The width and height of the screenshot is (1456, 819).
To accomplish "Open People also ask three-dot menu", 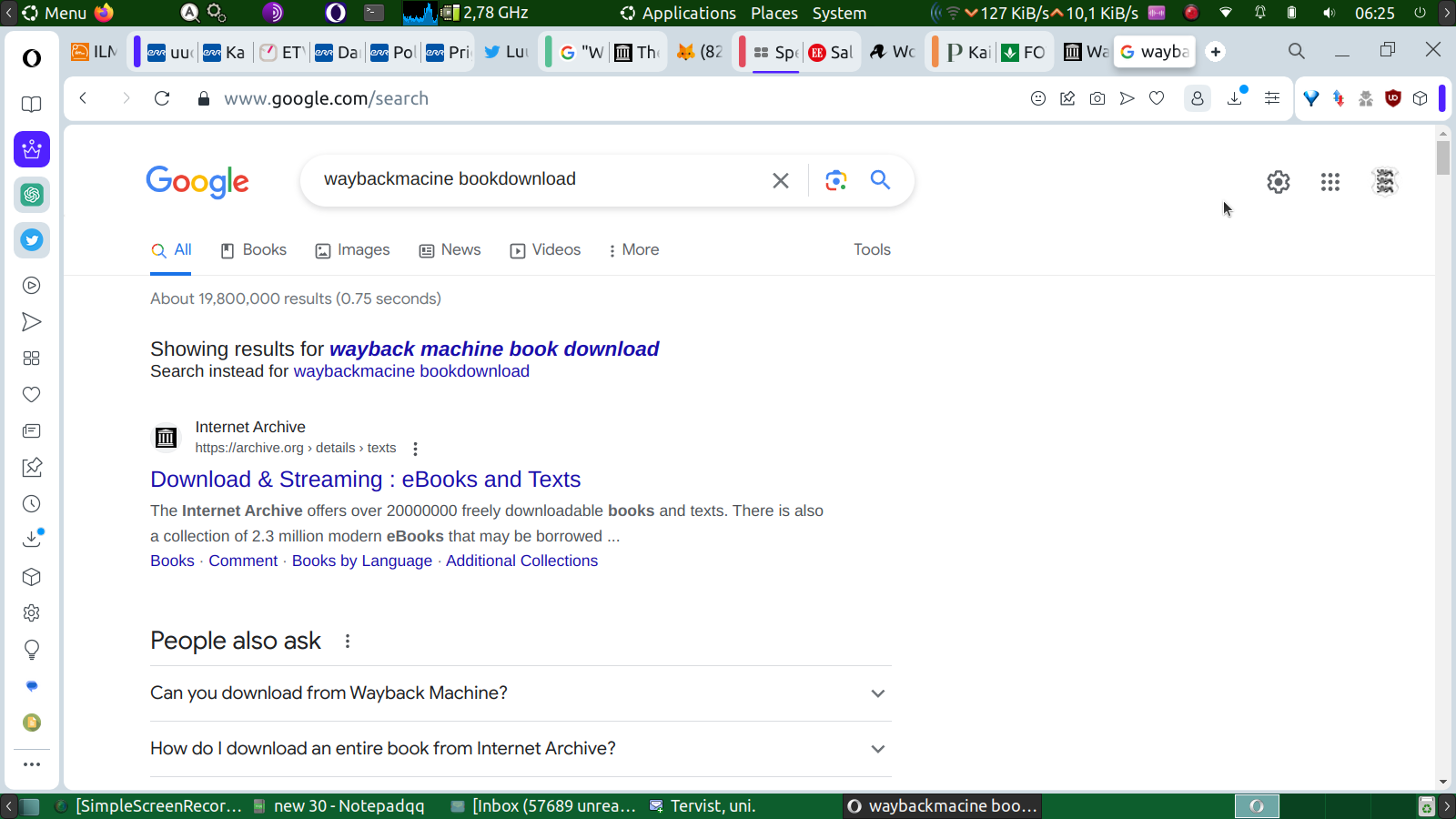I will point(348,642).
